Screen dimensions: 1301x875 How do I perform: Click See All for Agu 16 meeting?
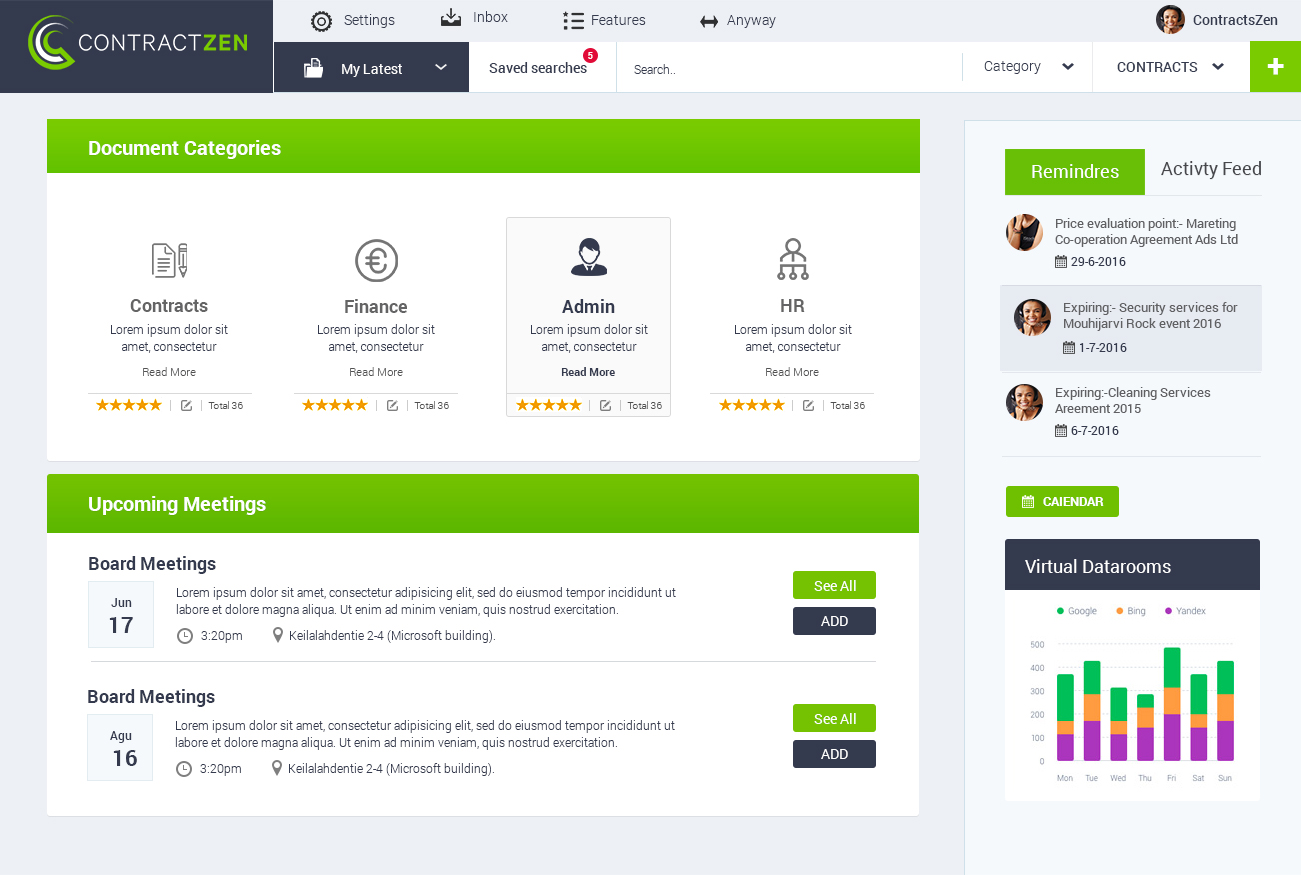click(834, 718)
